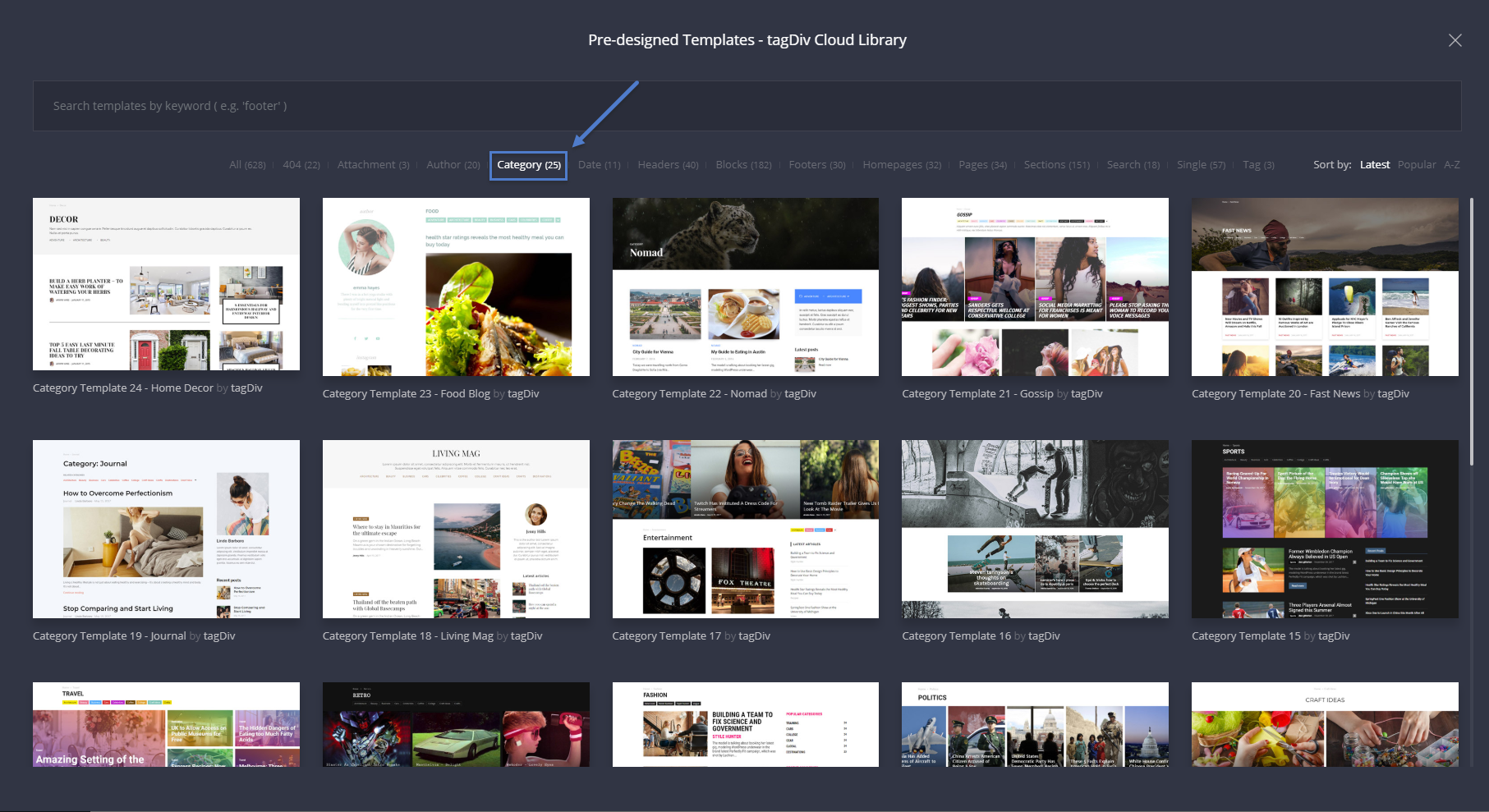Filter by Attachment (3) templates
This screenshot has height=812, width=1489.
(x=374, y=165)
